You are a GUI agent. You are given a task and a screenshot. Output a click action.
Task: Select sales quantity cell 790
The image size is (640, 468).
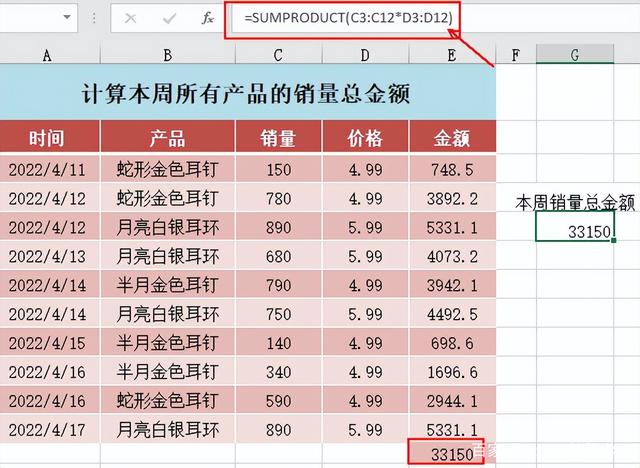[279, 284]
